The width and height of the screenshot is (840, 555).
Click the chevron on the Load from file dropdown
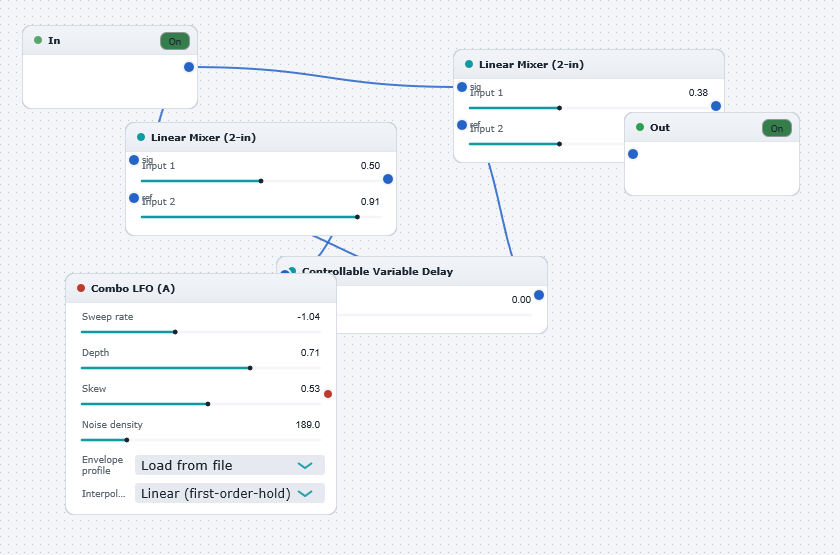pos(305,466)
